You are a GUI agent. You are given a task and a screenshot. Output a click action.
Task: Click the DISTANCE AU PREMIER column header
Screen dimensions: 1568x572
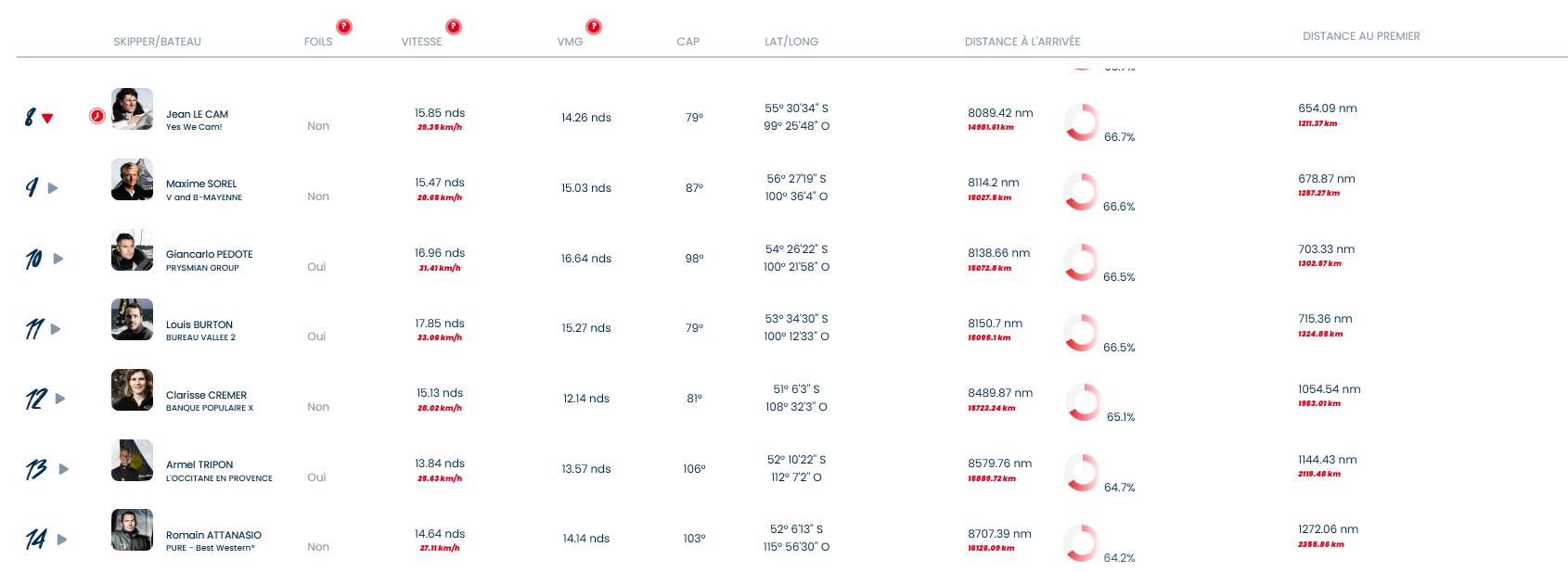(x=1361, y=36)
